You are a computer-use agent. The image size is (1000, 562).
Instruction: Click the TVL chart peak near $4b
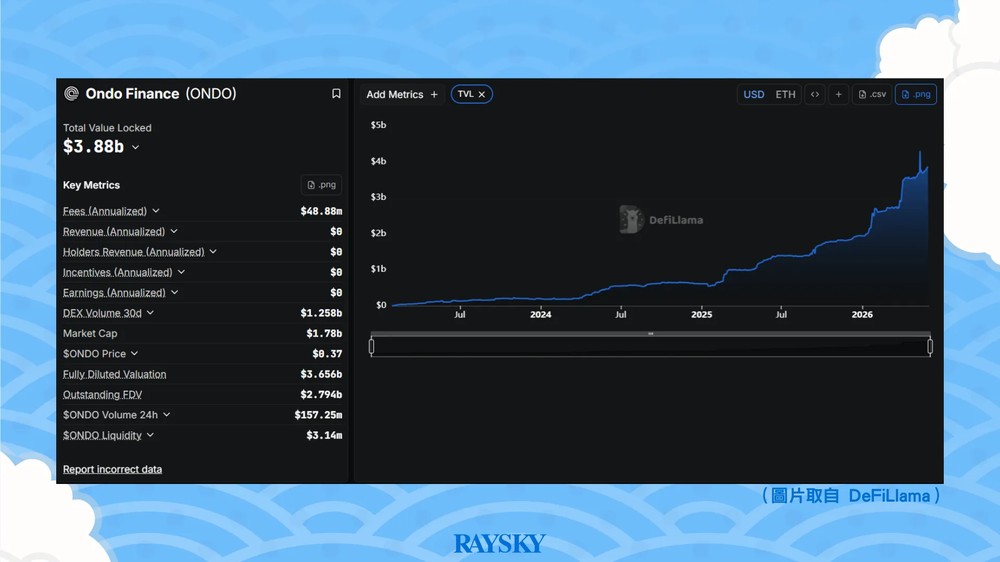(920, 153)
